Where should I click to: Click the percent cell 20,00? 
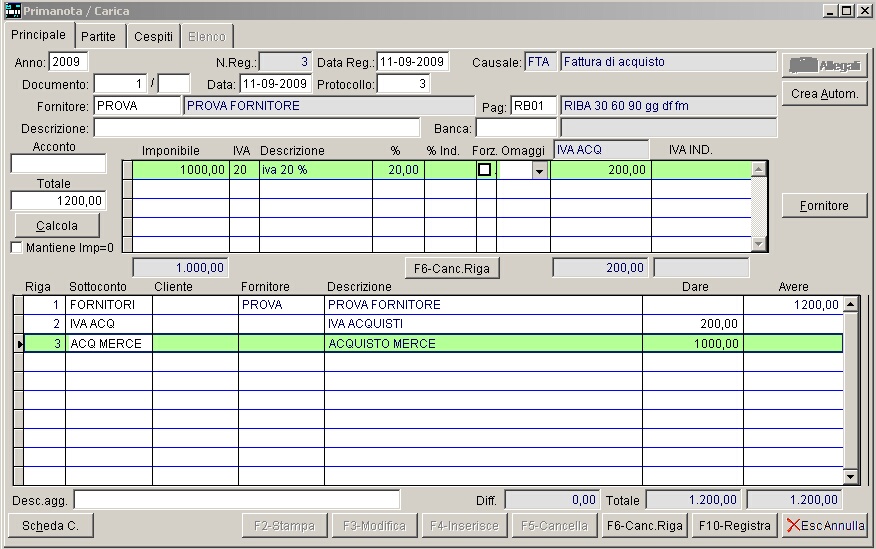click(x=398, y=170)
